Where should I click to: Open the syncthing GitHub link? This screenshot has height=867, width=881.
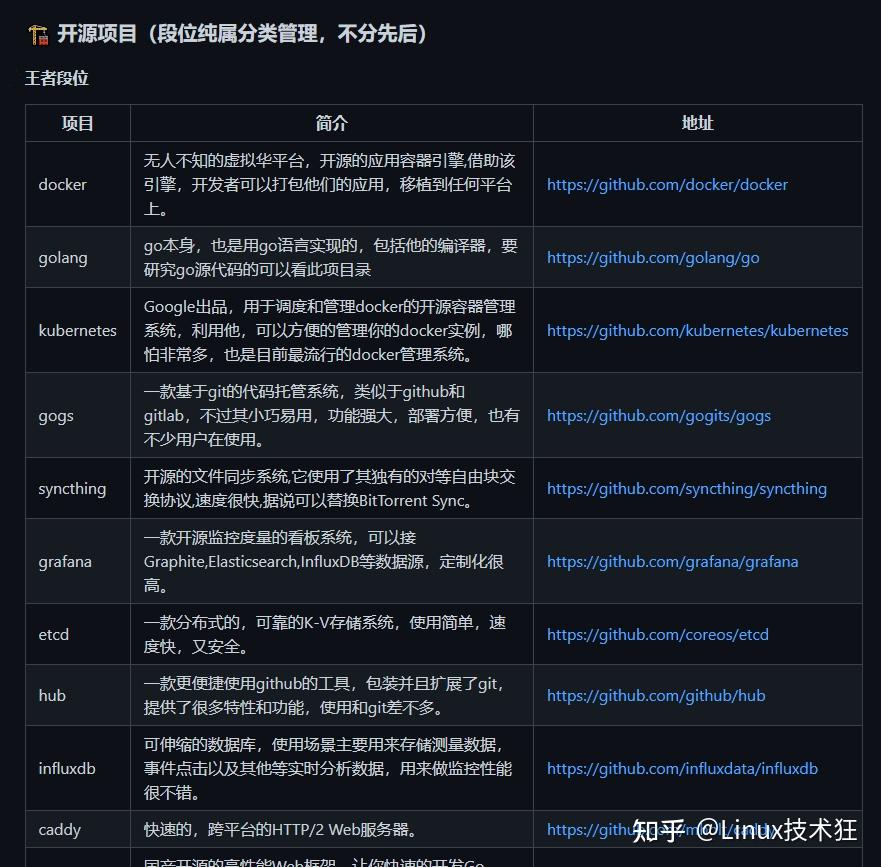pyautogui.click(x=686, y=488)
